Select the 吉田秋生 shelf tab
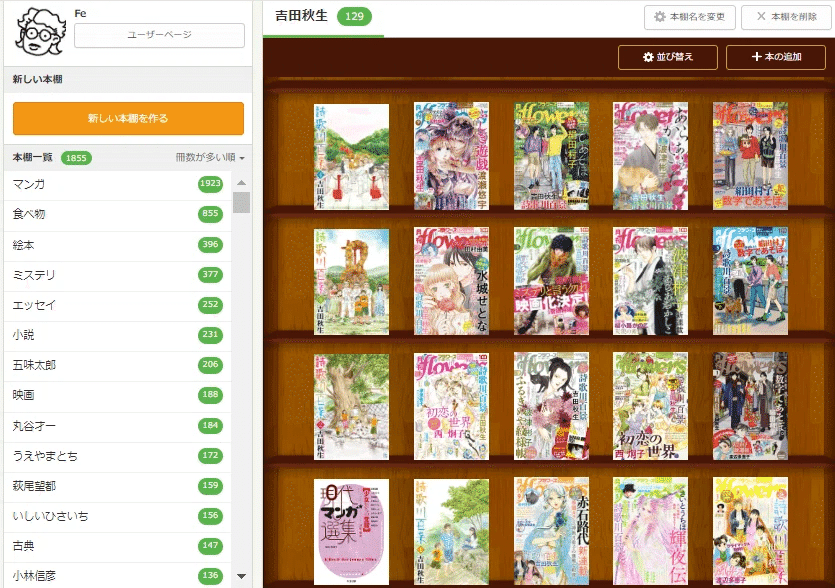835x588 pixels. point(323,18)
